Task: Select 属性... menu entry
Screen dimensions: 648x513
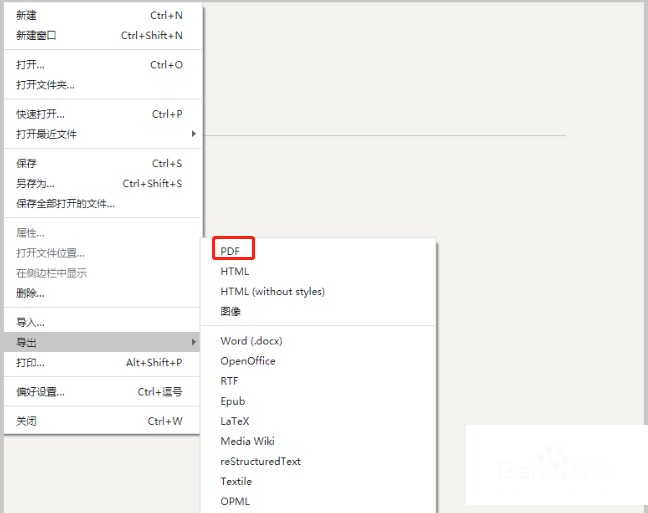Action: pyautogui.click(x=102, y=233)
